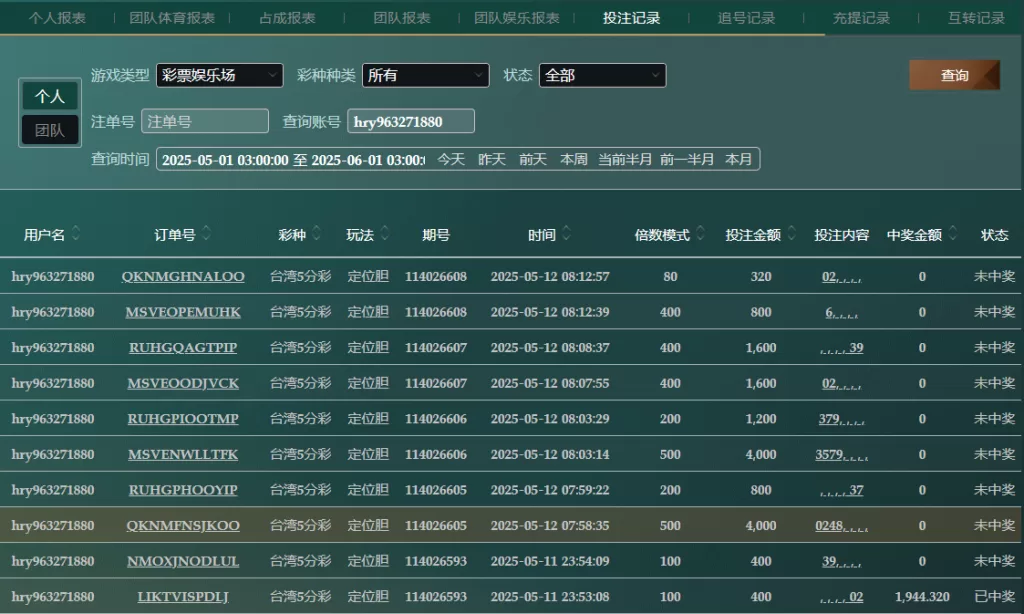Open the 状态 dropdown showing 全部

point(602,75)
